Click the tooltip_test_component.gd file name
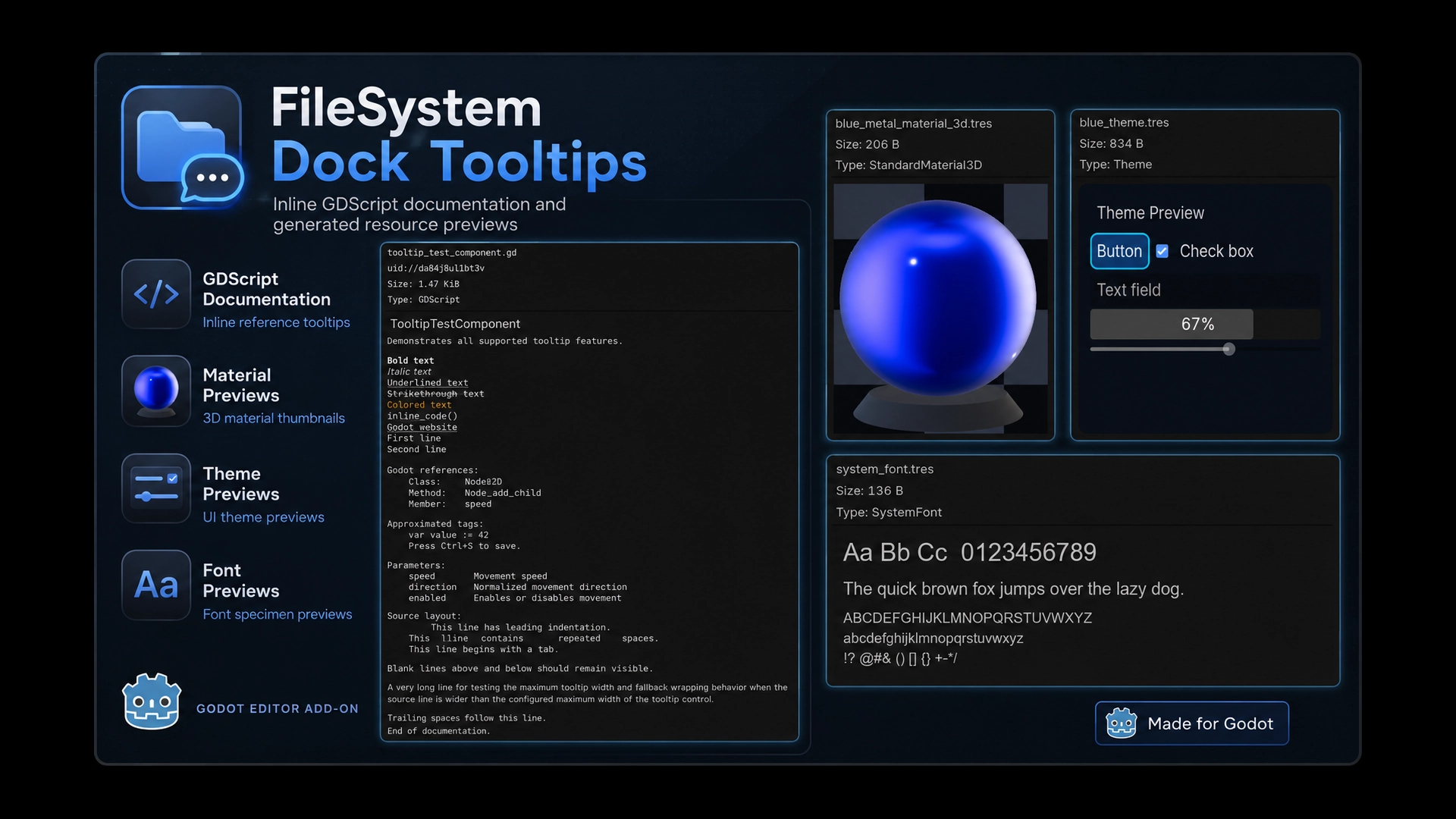Screen dimensions: 1456x819 451,253
